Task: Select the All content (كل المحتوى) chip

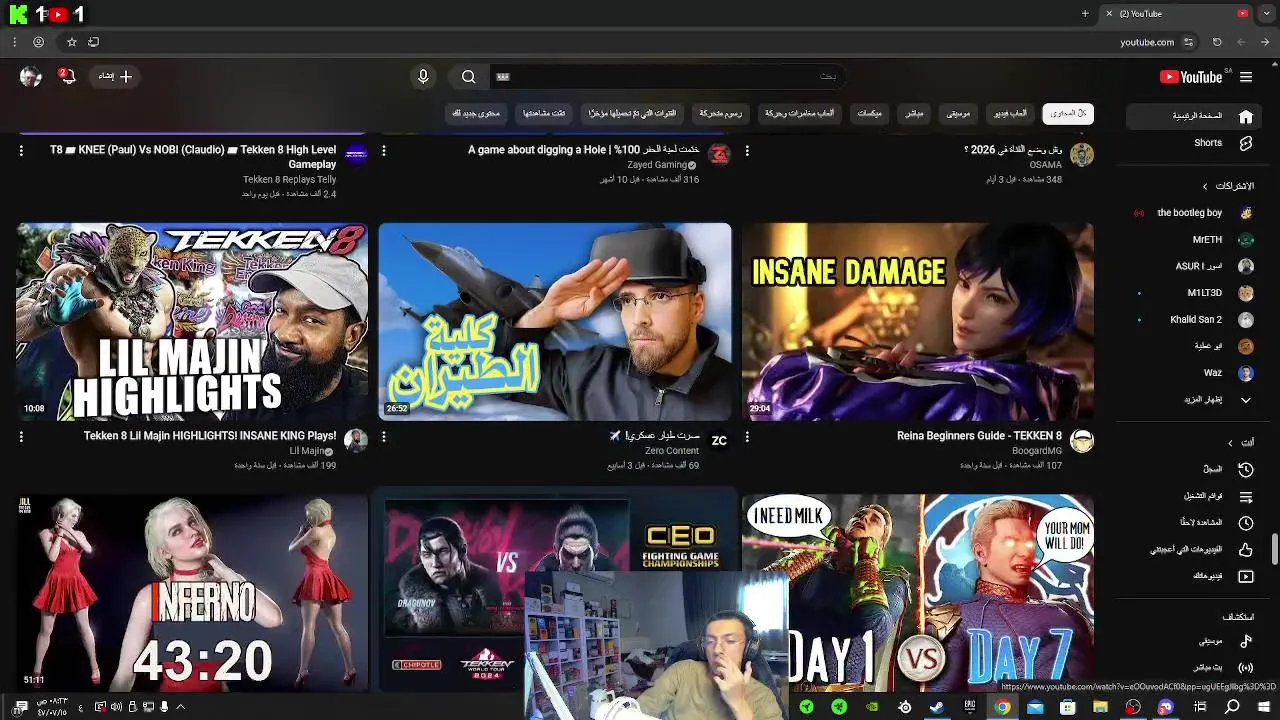Action: coord(1067,113)
